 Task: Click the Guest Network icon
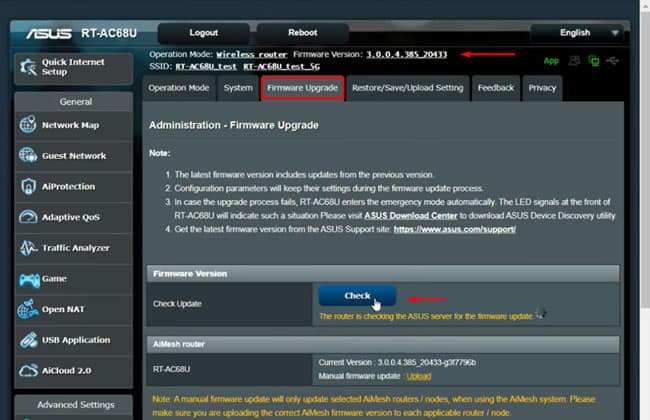pos(28,155)
